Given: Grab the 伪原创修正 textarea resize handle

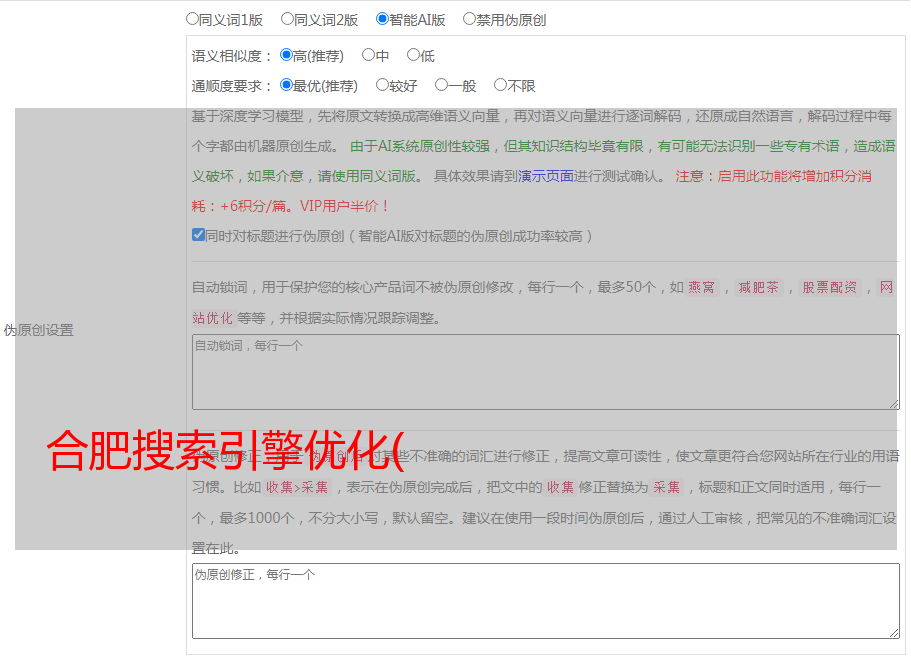Looking at the screenshot, I should click(894, 633).
